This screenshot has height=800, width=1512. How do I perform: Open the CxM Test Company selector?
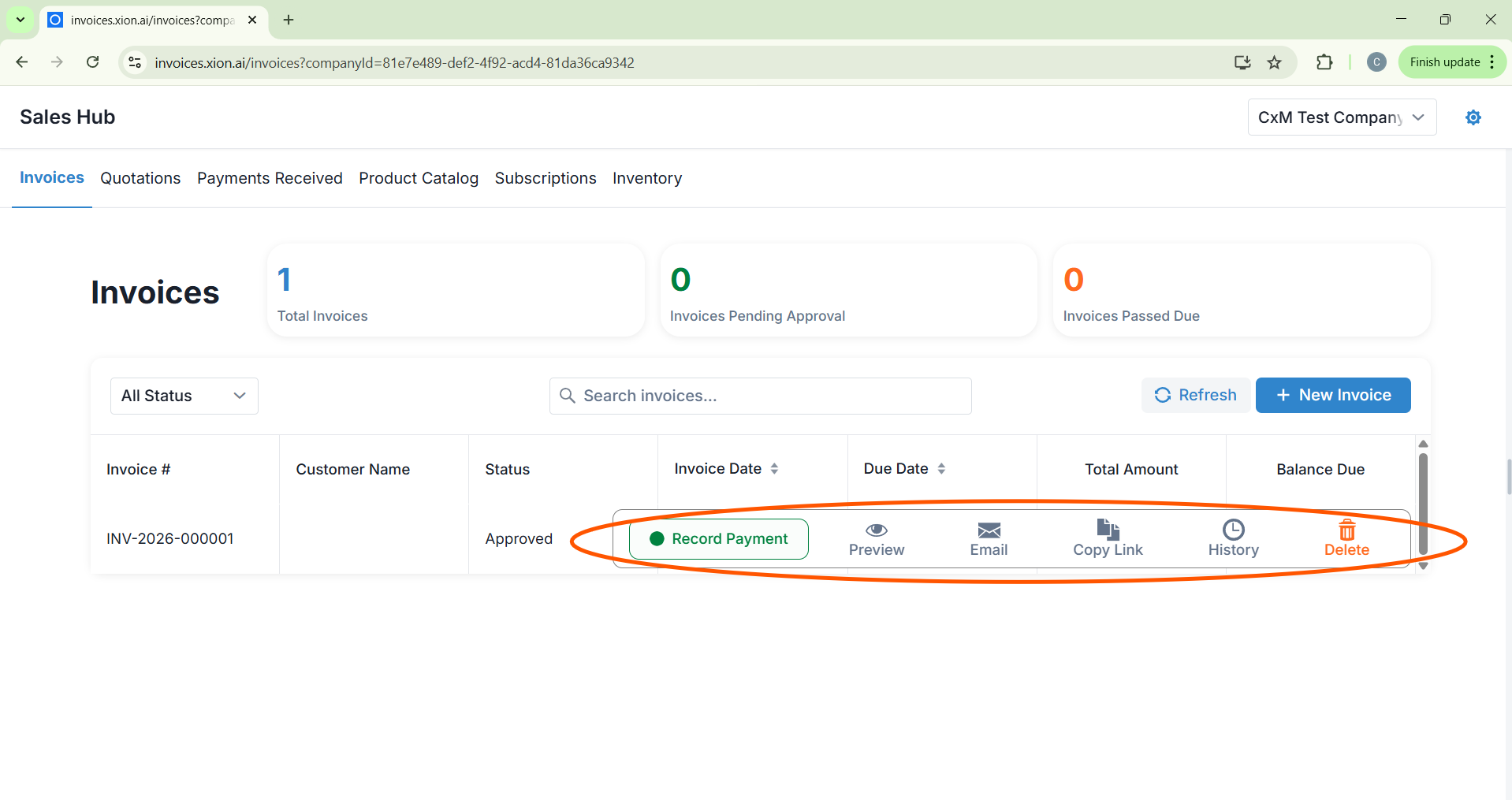(x=1341, y=117)
